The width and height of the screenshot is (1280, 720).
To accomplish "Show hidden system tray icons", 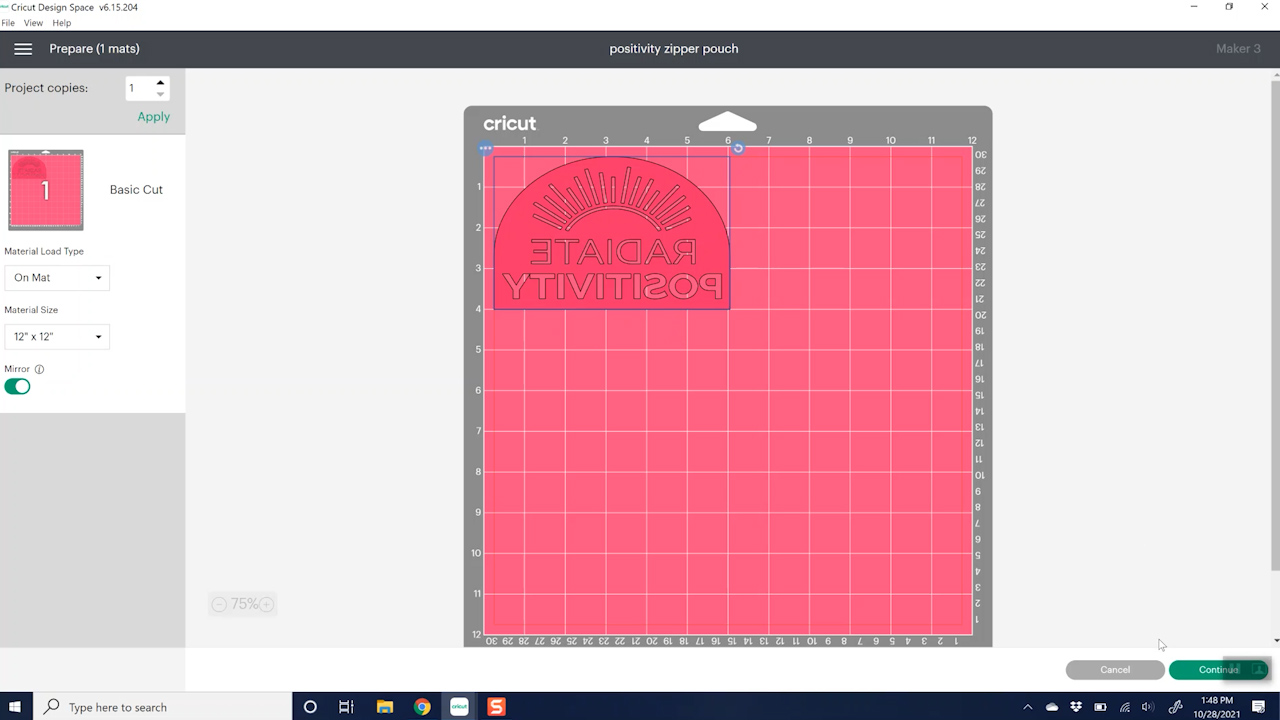I will tap(1027, 707).
